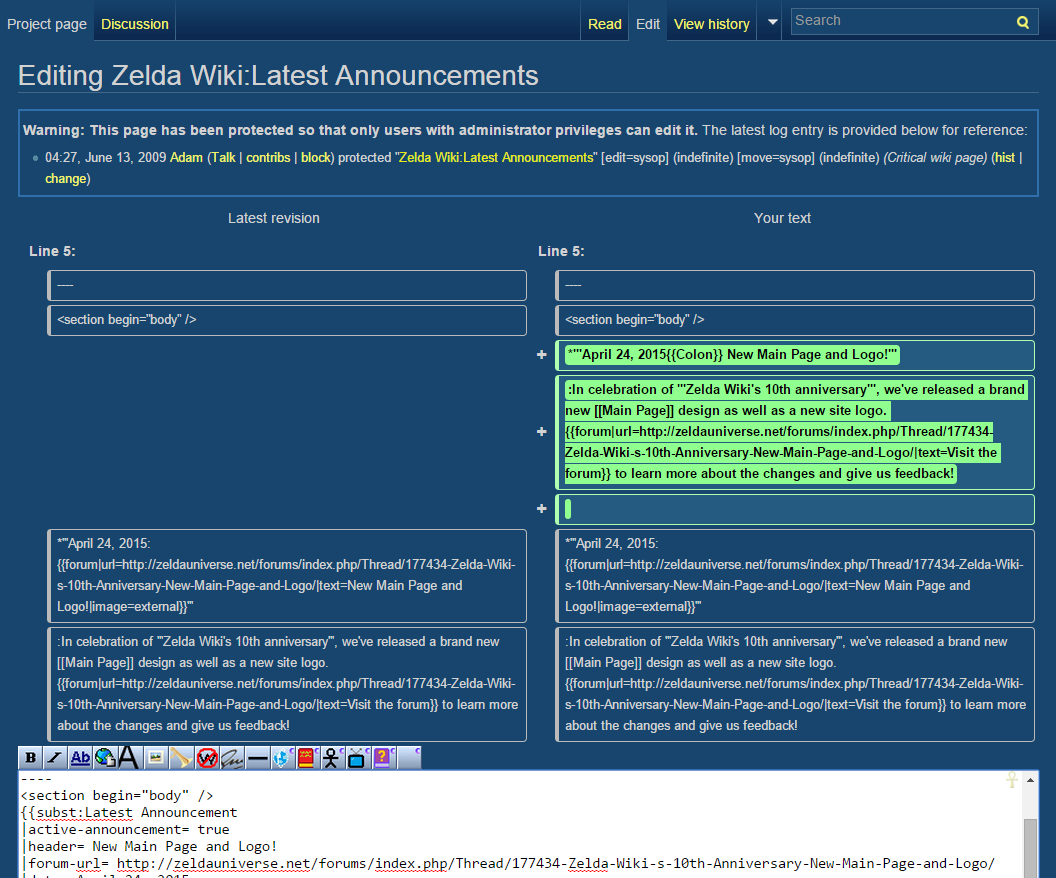Click the 'header= New Main Page and Logo!' line
This screenshot has height=878, width=1056.
pos(150,846)
